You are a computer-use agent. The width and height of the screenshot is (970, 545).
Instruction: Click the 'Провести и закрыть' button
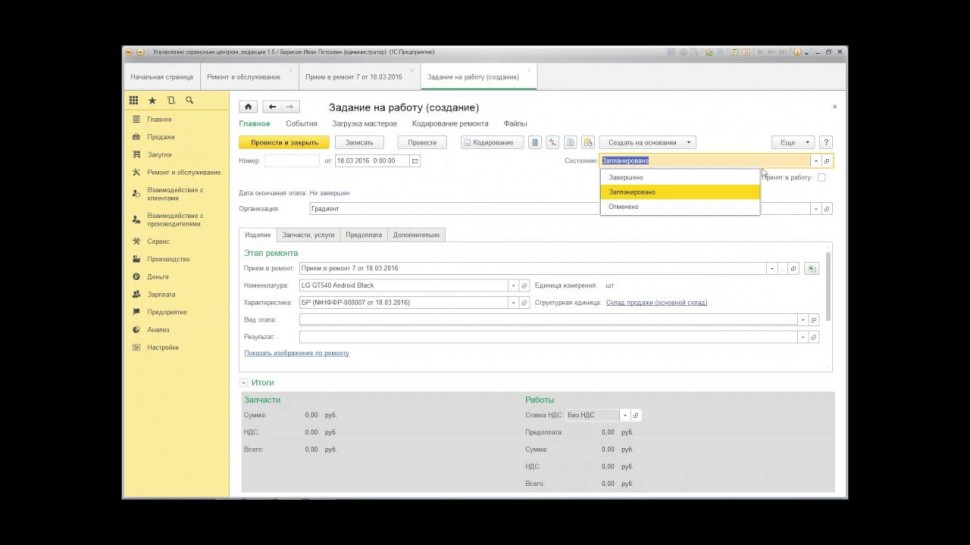284,143
